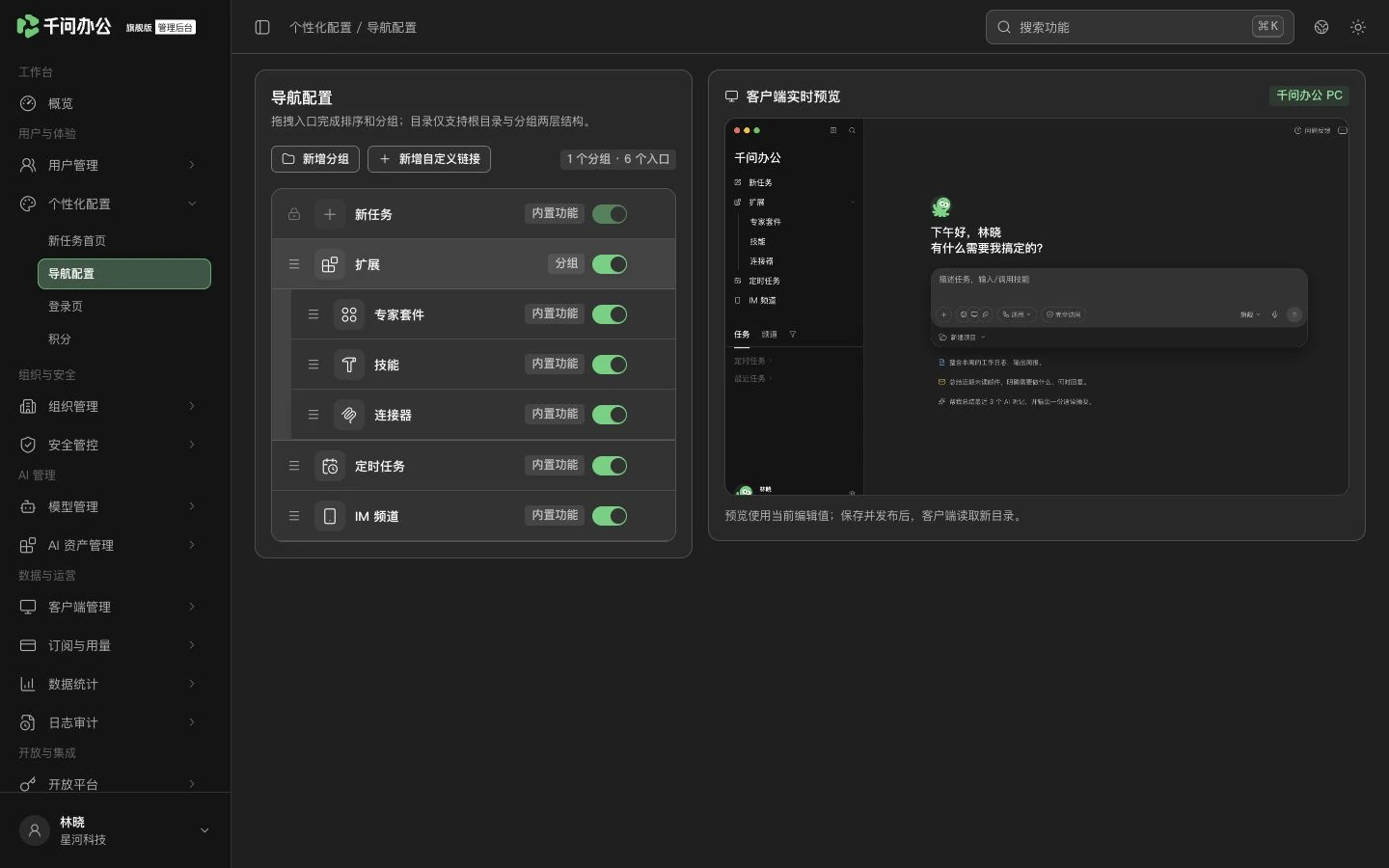The image size is (1389, 868).
Task: Open the 概览 page
Action: point(116,103)
